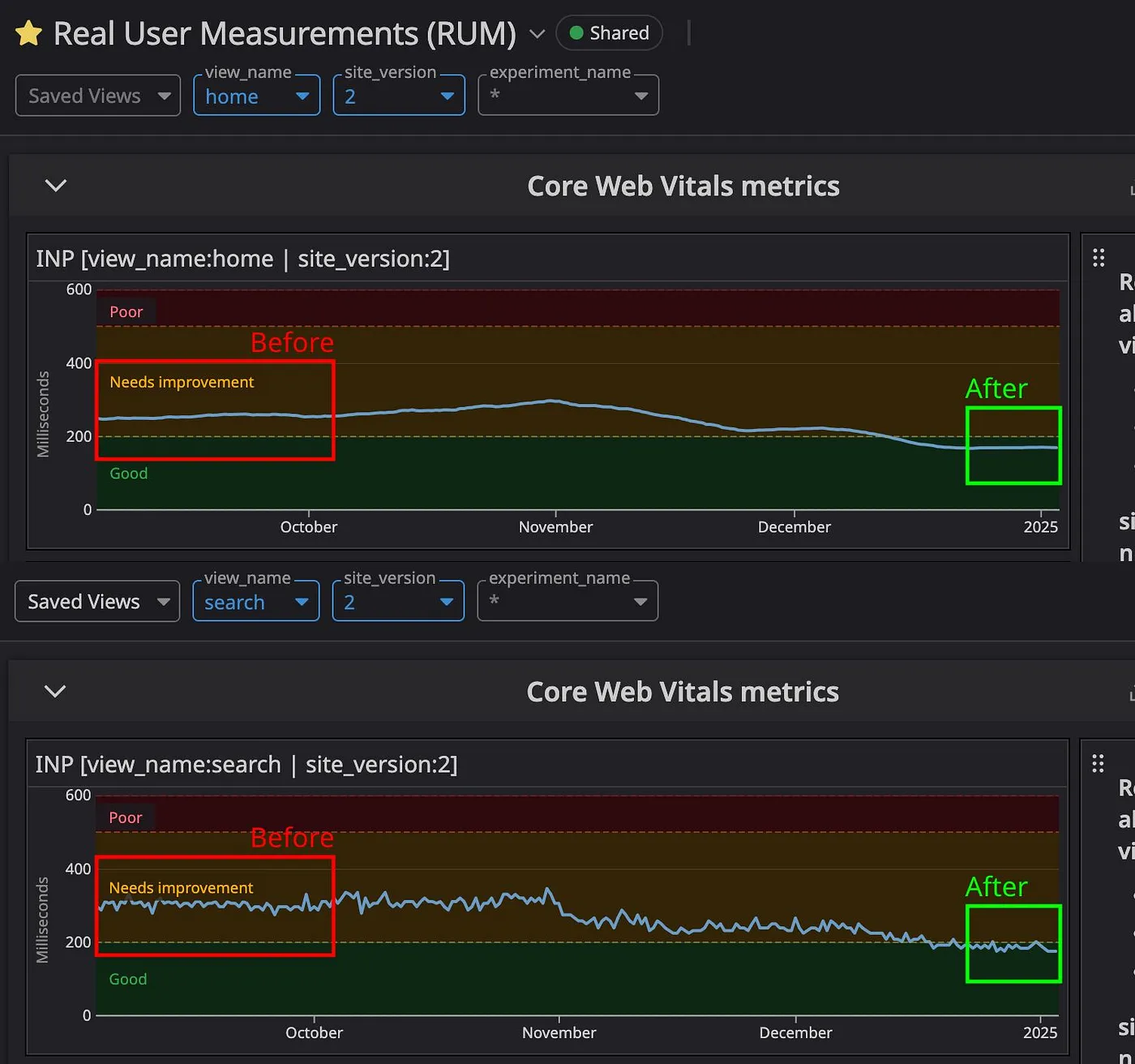Click the yellow star favorite icon

click(28, 34)
